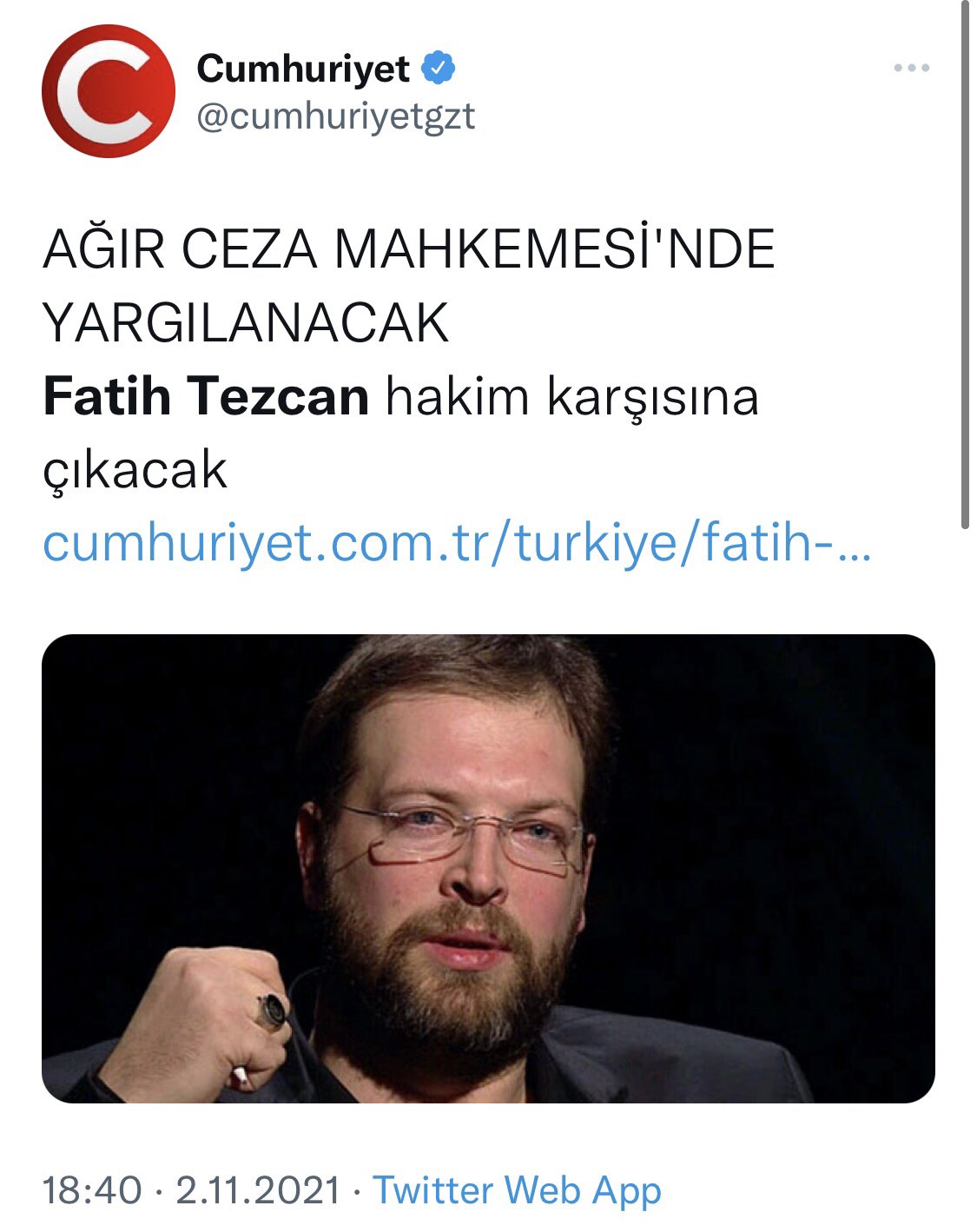Click the blue verified badge
The height and width of the screenshot is (1232, 977).
[x=439, y=68]
